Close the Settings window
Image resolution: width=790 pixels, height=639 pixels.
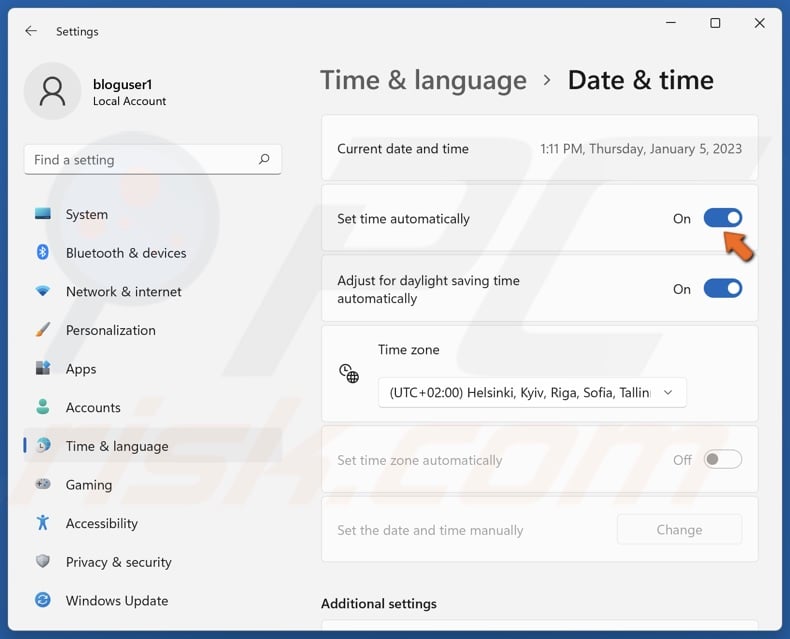[759, 23]
